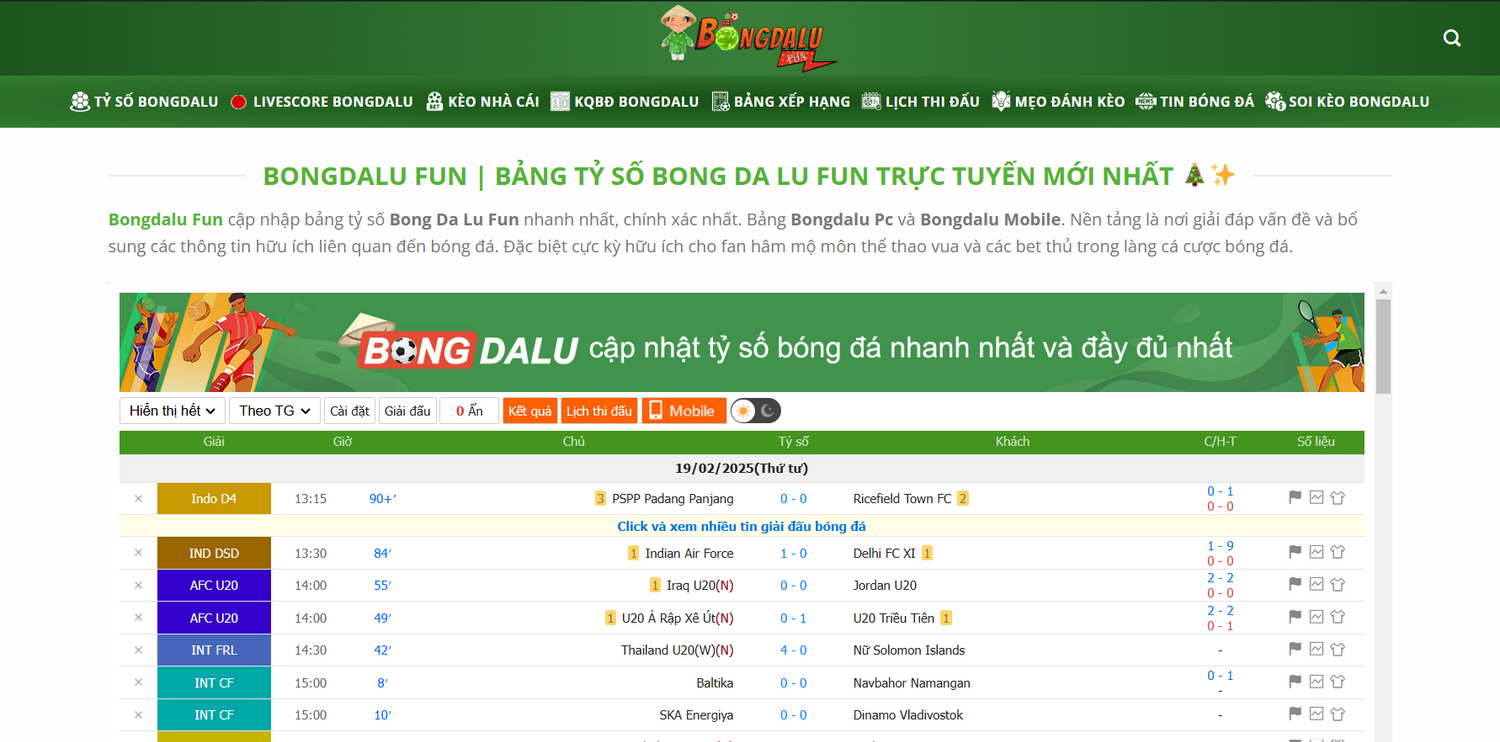Click flag icon in SKA Energiya row
This screenshot has height=742, width=1500.
[x=1295, y=714]
